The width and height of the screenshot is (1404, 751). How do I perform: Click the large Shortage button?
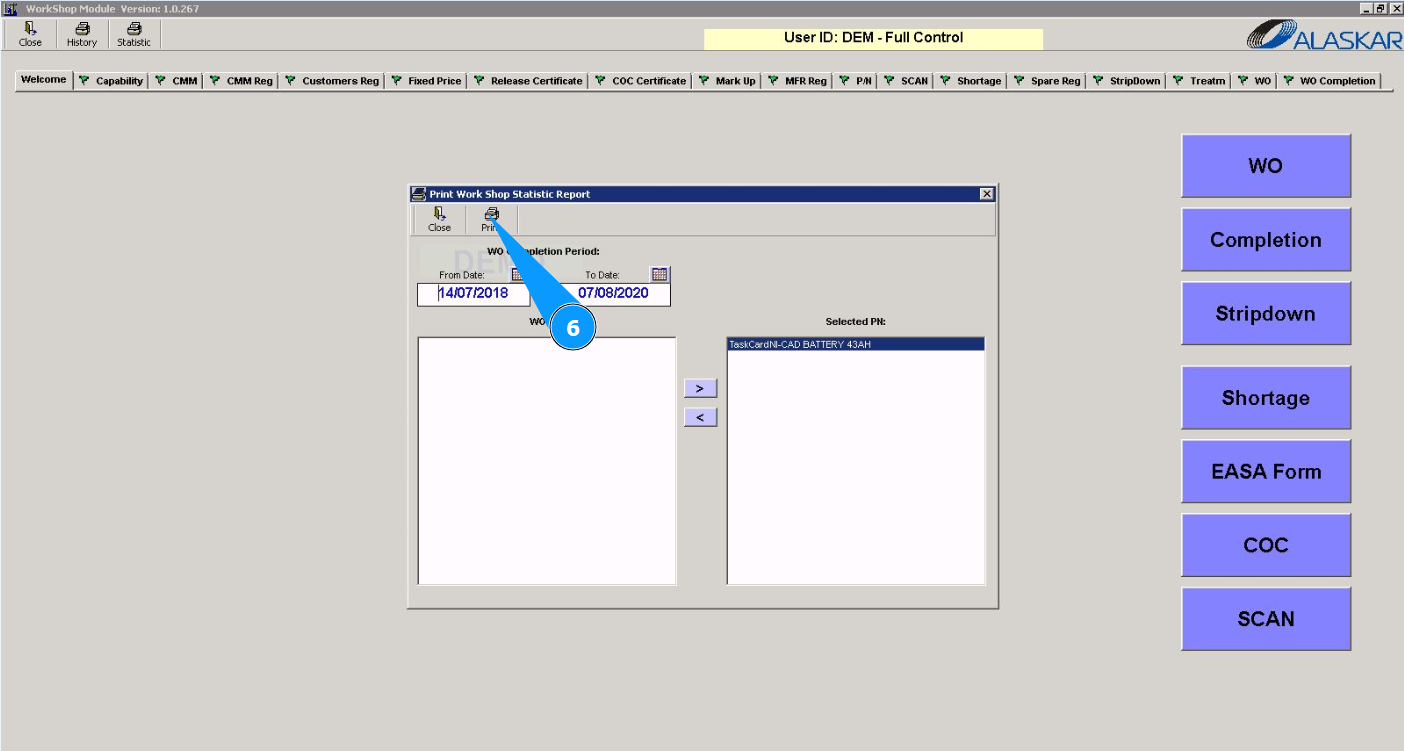point(1266,398)
